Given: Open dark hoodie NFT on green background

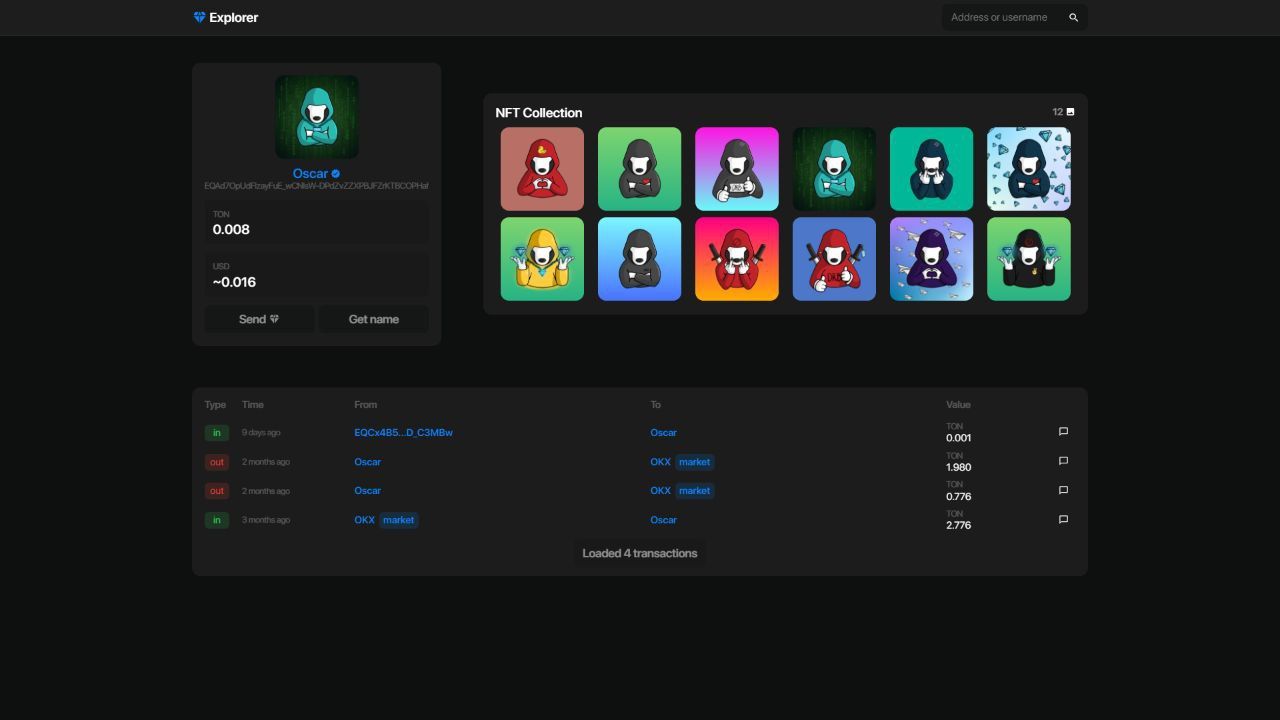Looking at the screenshot, I should [639, 169].
